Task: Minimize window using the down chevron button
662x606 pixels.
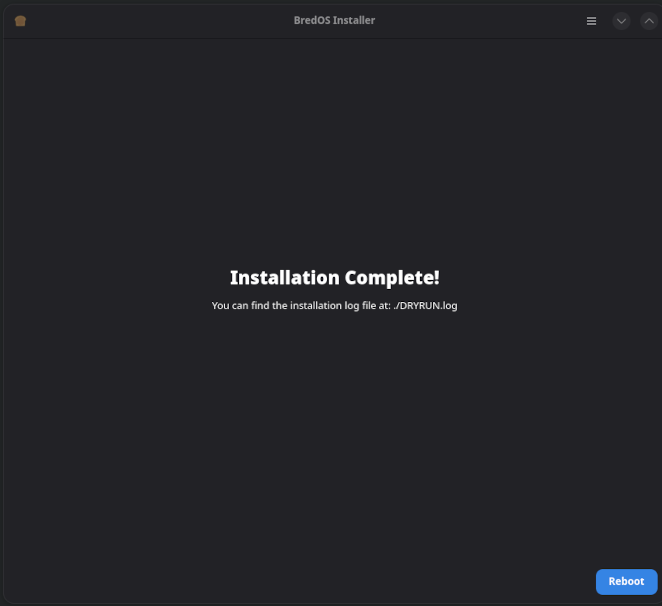Action: [x=621, y=20]
